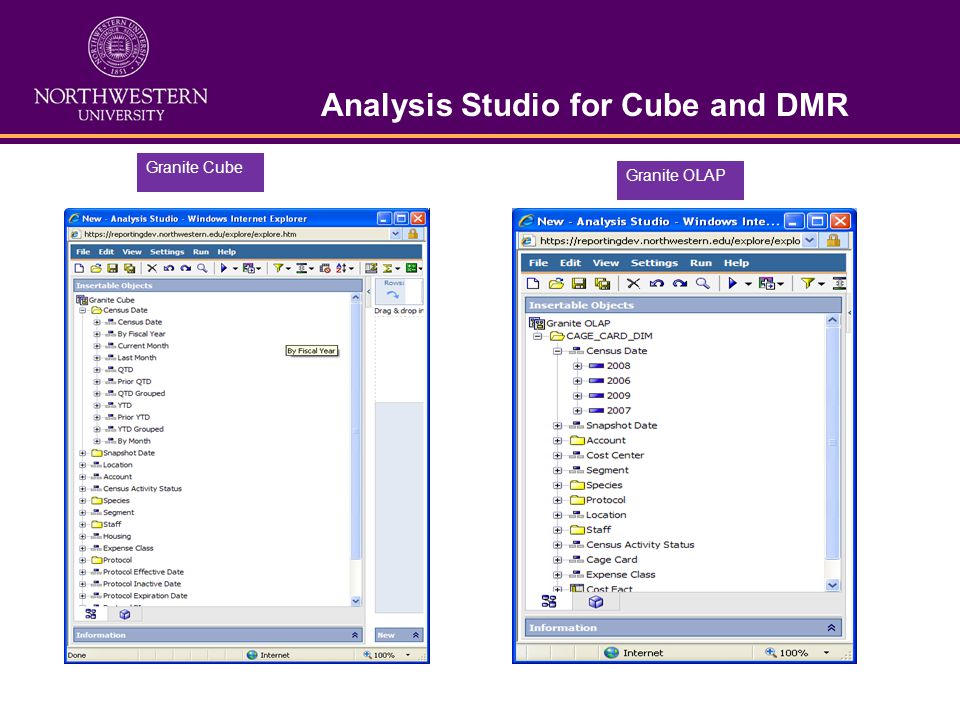Select Census Activity Status in Granite OLAP tree
Image resolution: width=960 pixels, height=720 pixels.
click(640, 545)
